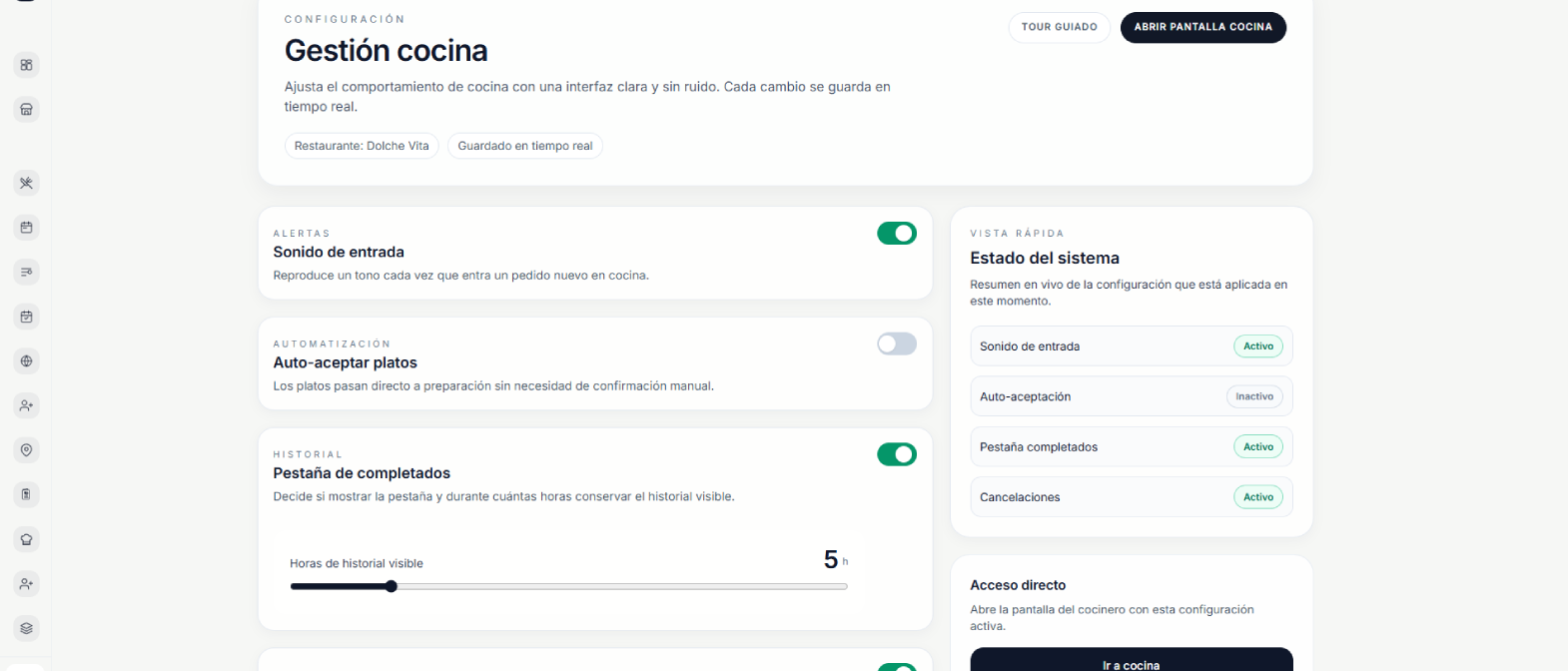Click the add-user icon just below chef hat
Screen dimensions: 1568x671
[27, 584]
